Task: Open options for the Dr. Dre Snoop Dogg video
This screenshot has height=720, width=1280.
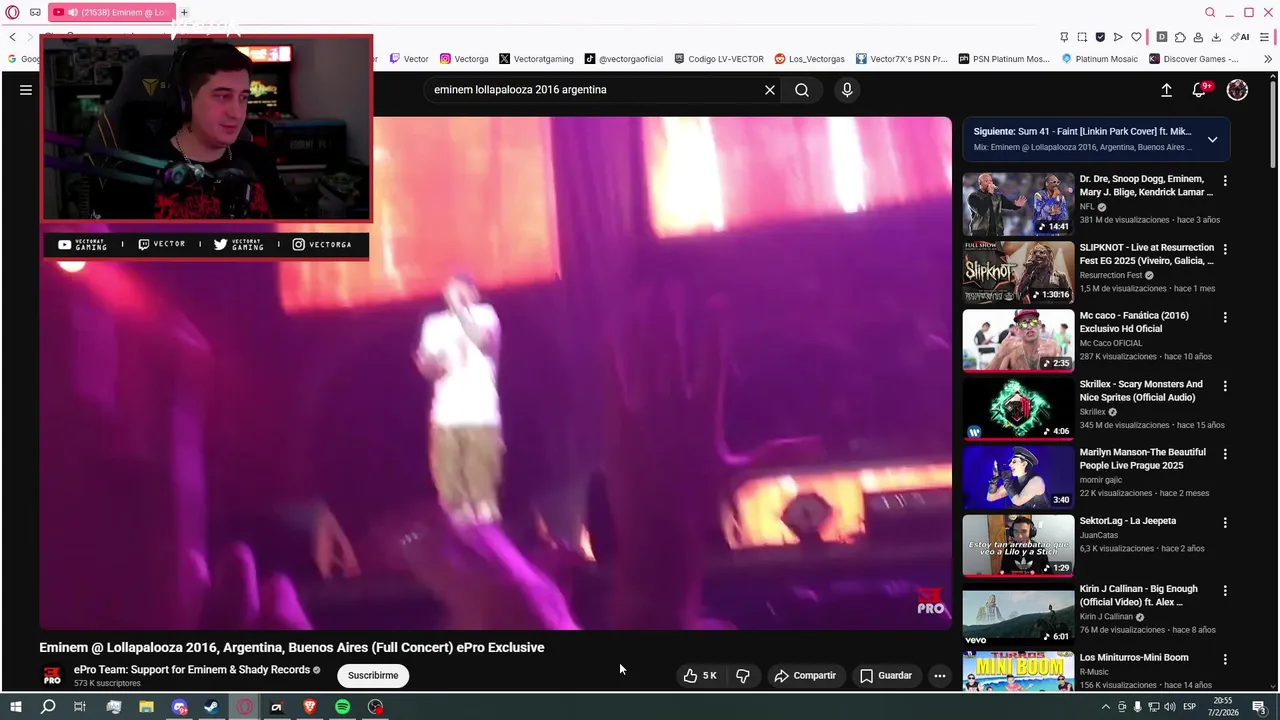Action: point(1225,181)
